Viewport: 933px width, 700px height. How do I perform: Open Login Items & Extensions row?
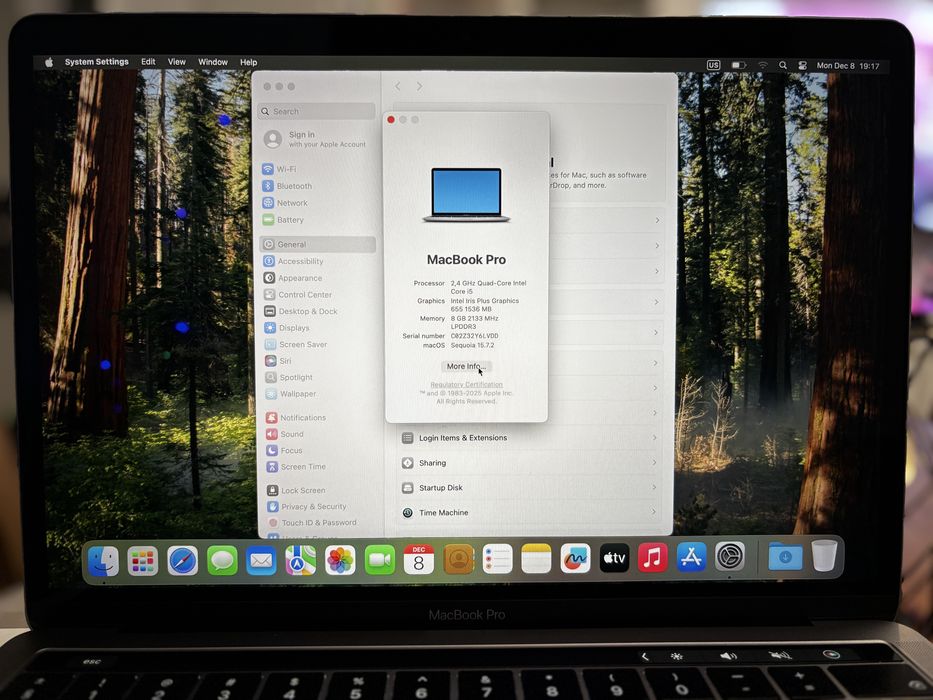tap(531, 438)
